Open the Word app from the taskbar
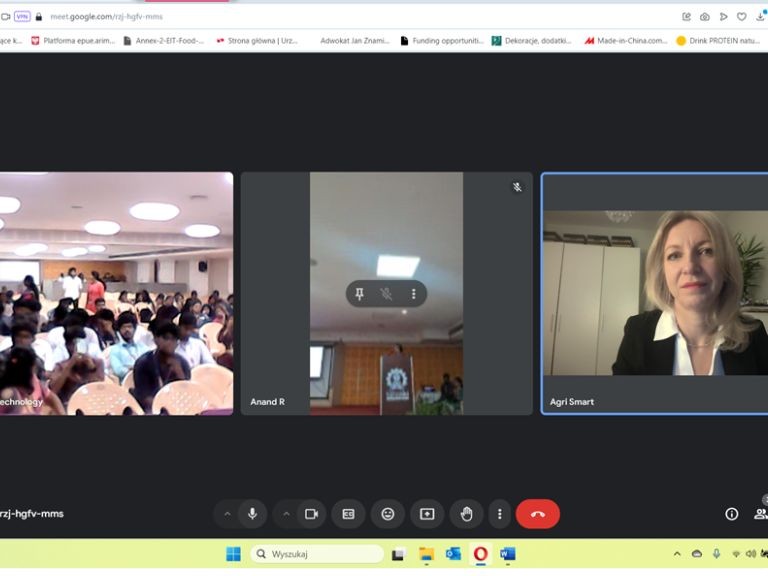The image size is (768, 576). point(508,554)
